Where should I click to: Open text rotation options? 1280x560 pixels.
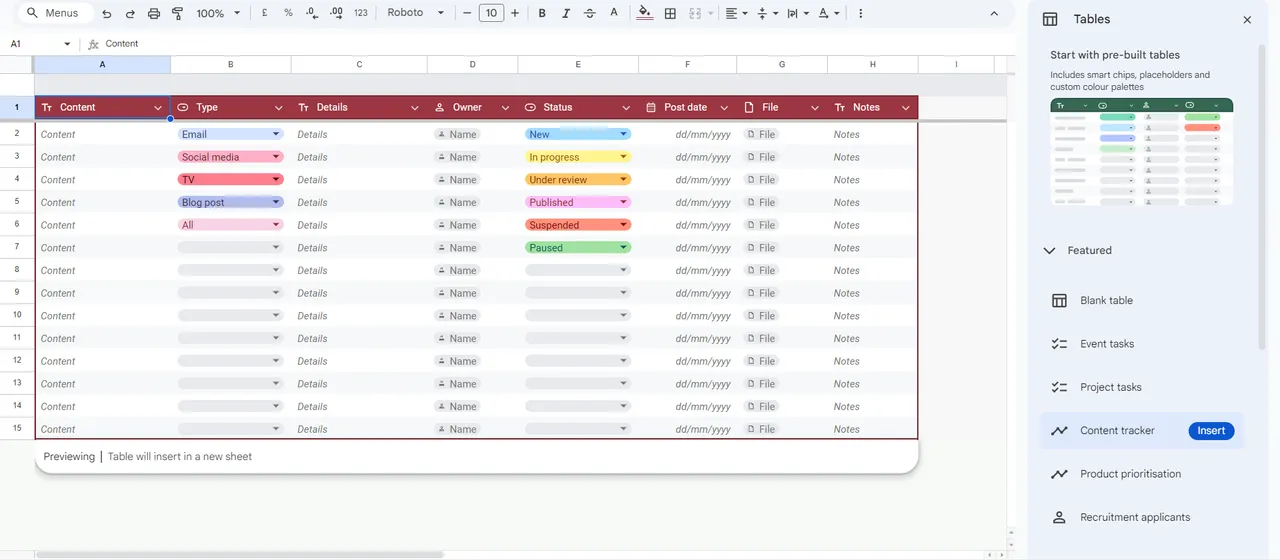pos(828,14)
